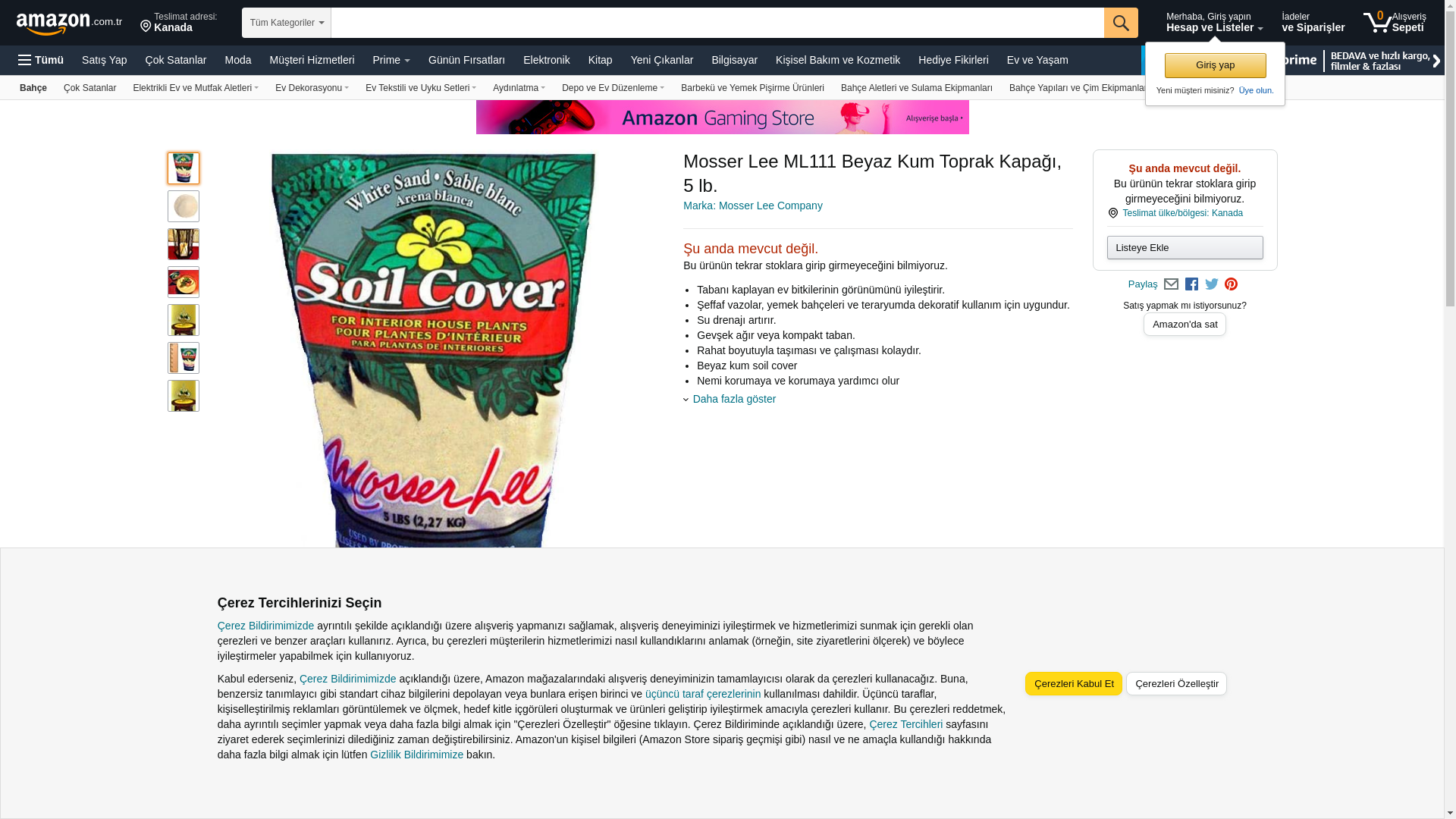The width and height of the screenshot is (1456, 819).
Task: Expand Elektrikli Ev ve Mutfak Aletleri submenu
Action: [196, 88]
